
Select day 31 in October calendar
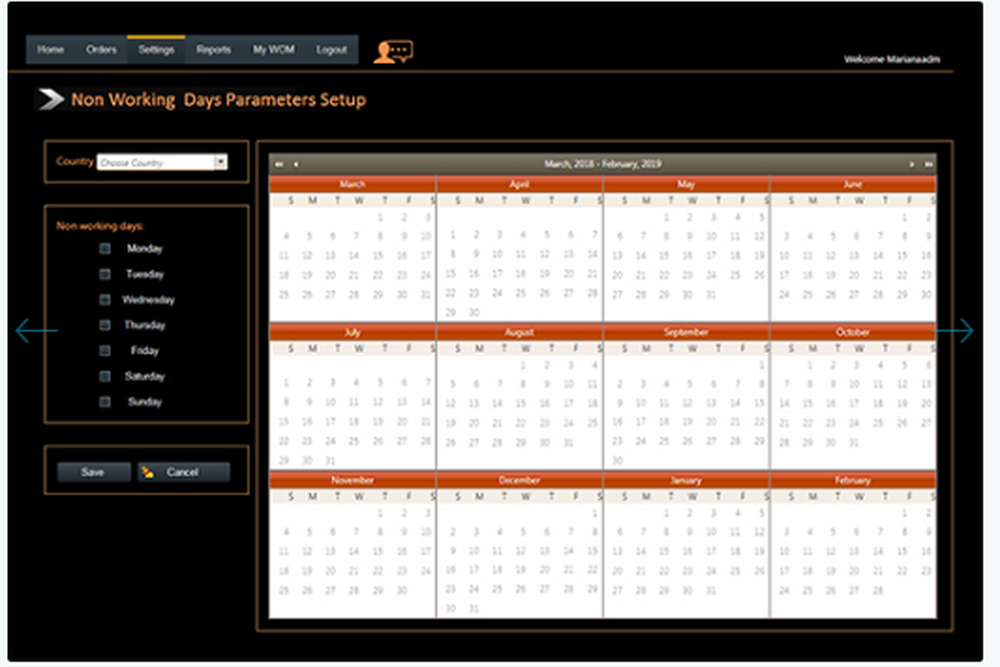855,443
